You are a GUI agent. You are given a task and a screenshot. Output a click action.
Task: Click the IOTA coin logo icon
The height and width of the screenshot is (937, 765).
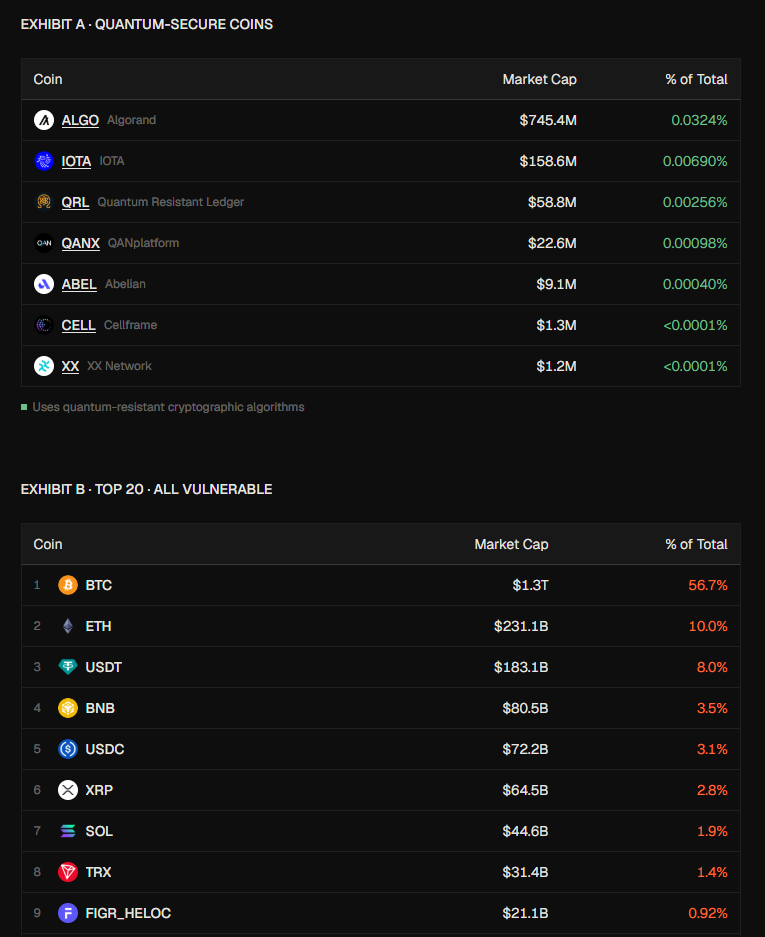coord(44,161)
